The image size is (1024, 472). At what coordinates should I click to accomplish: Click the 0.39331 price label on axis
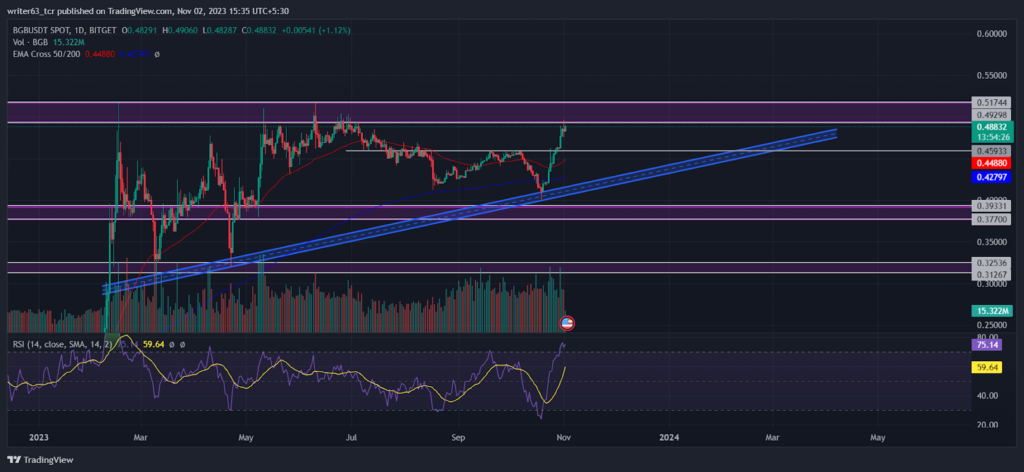pyautogui.click(x=991, y=206)
